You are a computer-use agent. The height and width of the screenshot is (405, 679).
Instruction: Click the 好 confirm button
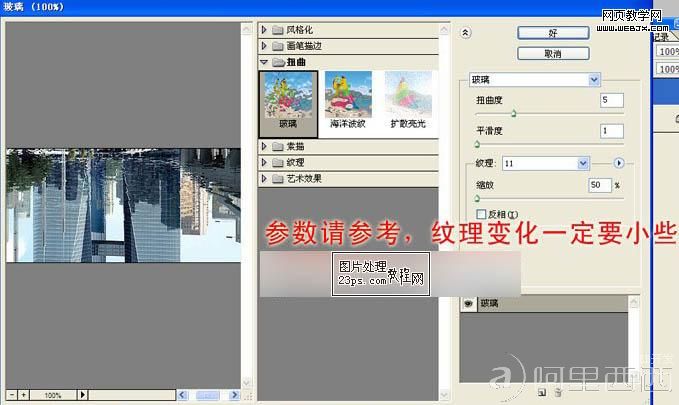pos(553,33)
